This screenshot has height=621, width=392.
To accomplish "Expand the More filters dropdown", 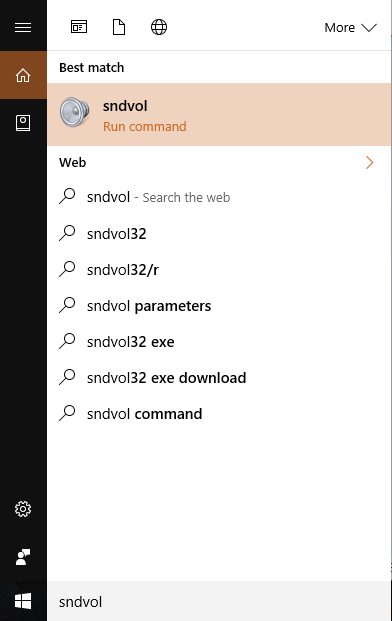I will pyautogui.click(x=350, y=28).
